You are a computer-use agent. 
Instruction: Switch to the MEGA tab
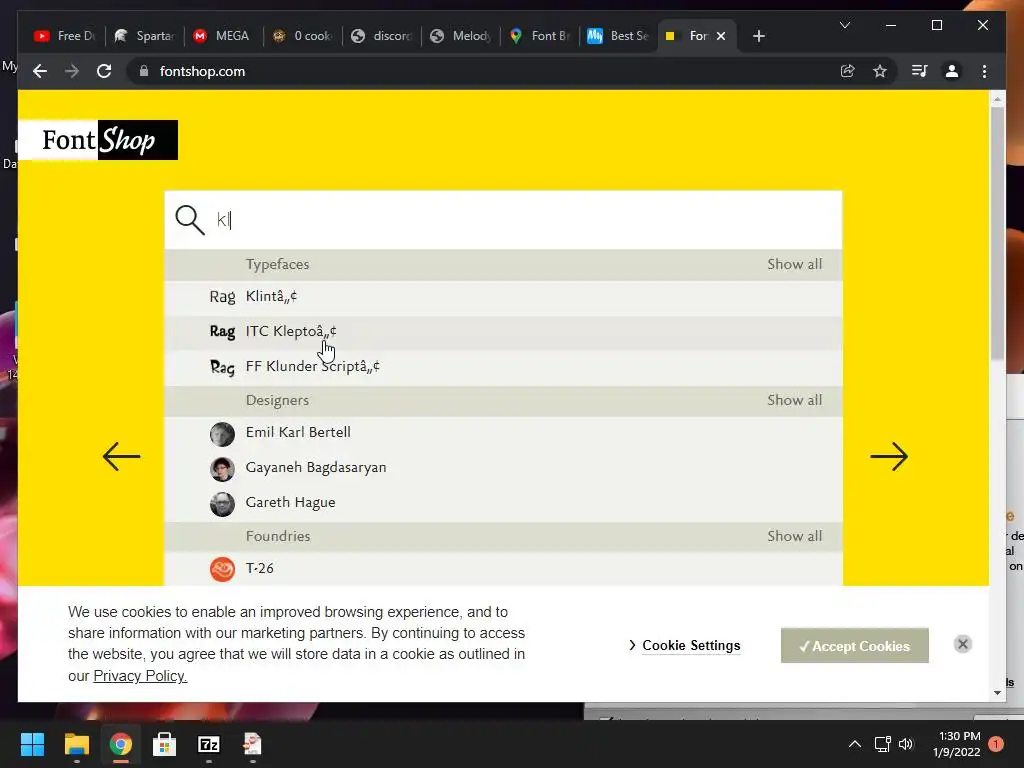click(x=223, y=36)
